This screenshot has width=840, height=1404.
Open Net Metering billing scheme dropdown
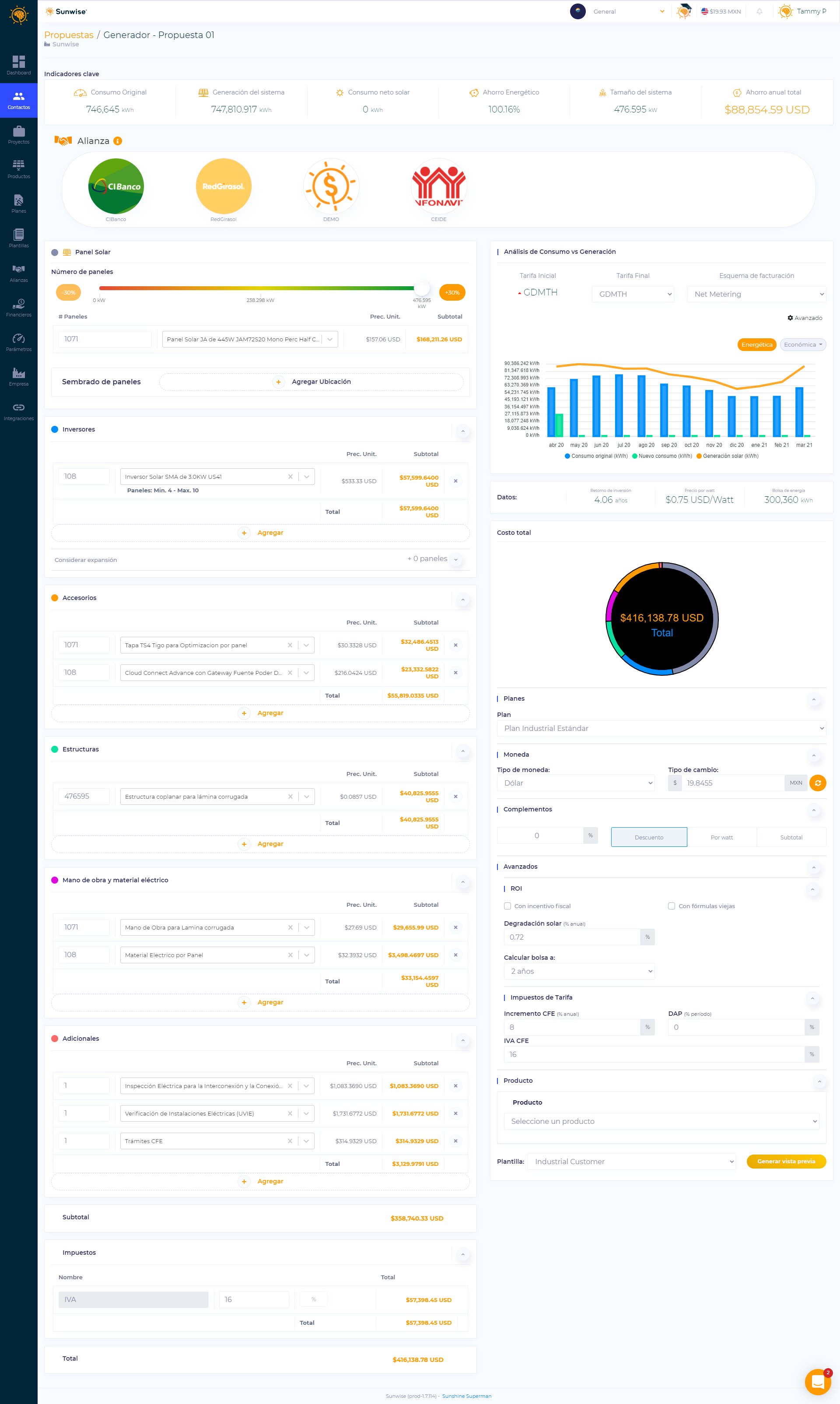[x=756, y=294]
